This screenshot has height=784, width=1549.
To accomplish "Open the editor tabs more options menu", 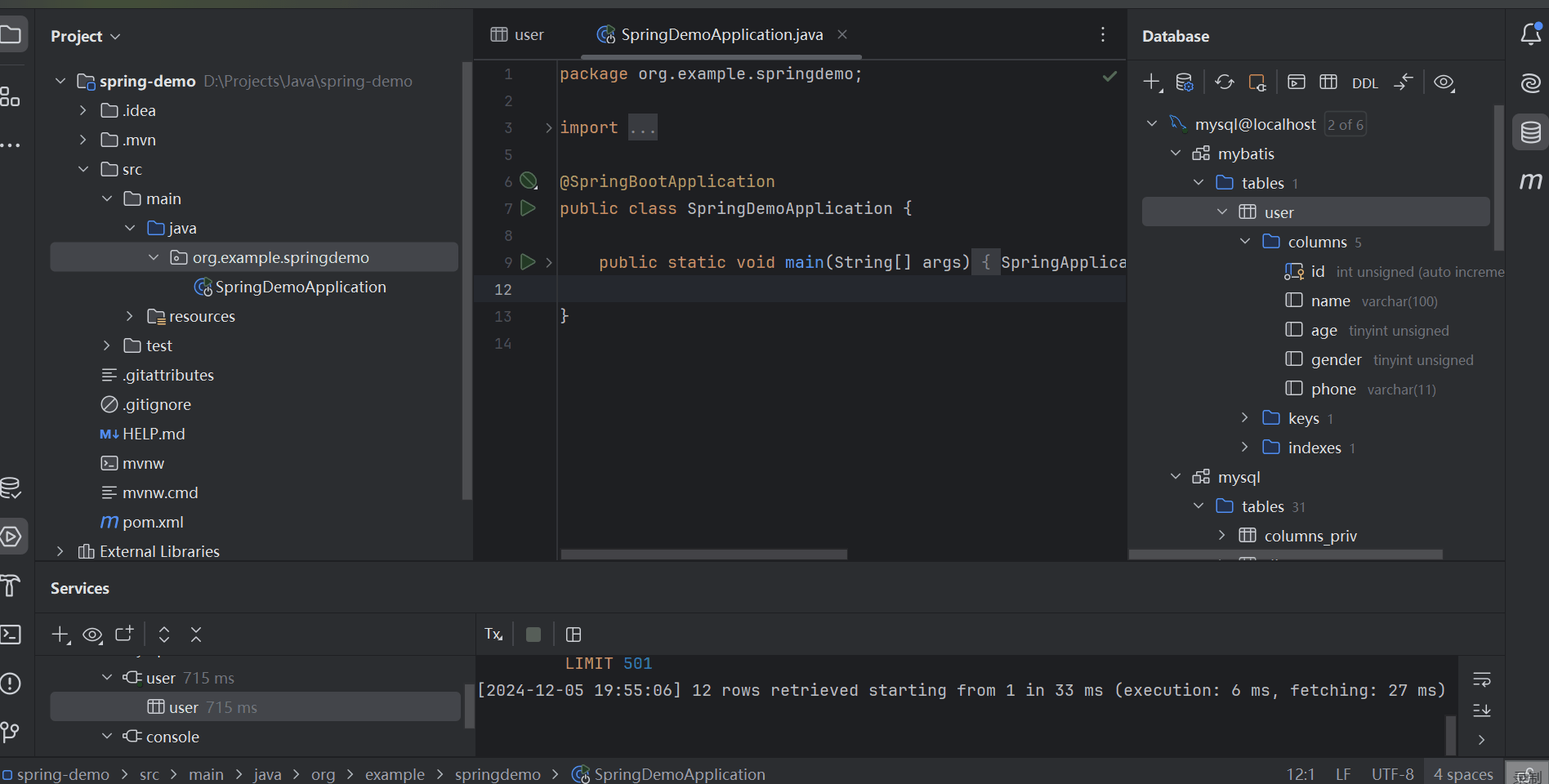I will coord(1103,34).
